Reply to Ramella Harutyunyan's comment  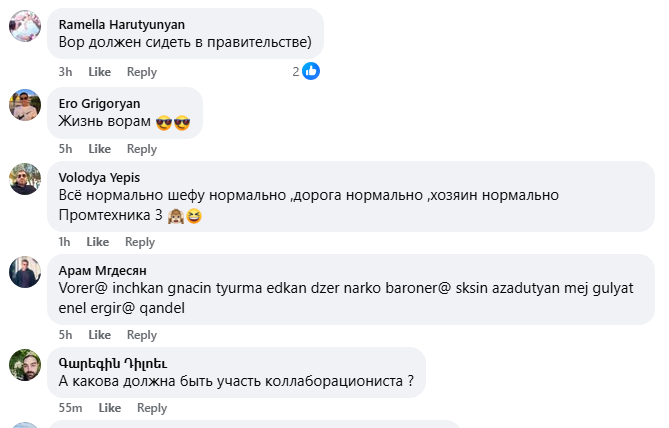[142, 72]
